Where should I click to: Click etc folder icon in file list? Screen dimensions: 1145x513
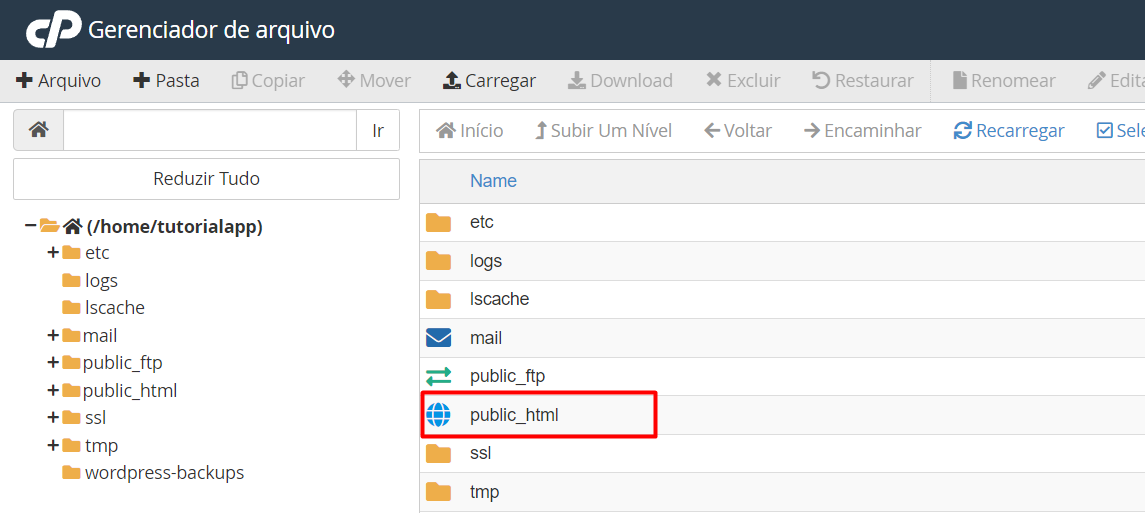click(438, 223)
